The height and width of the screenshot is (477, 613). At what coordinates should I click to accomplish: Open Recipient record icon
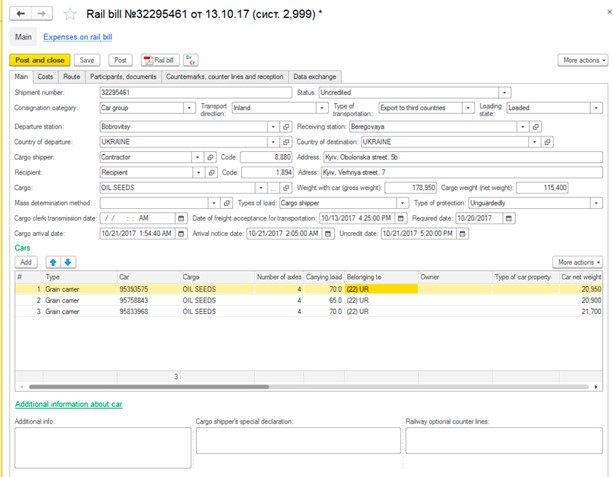tap(212, 172)
